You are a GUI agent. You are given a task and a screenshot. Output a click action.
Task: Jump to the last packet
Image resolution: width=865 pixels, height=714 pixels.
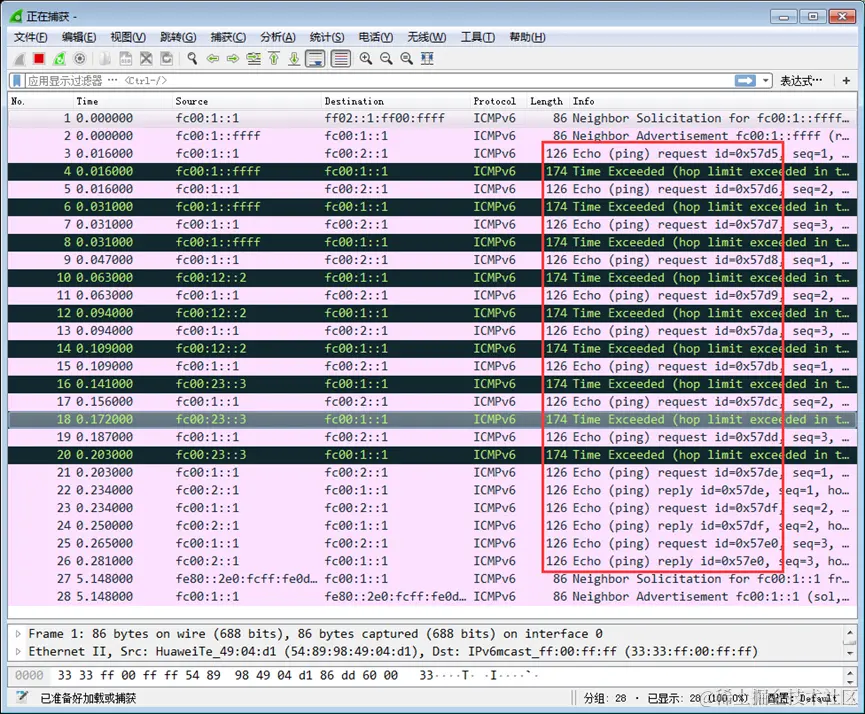pyautogui.click(x=294, y=58)
